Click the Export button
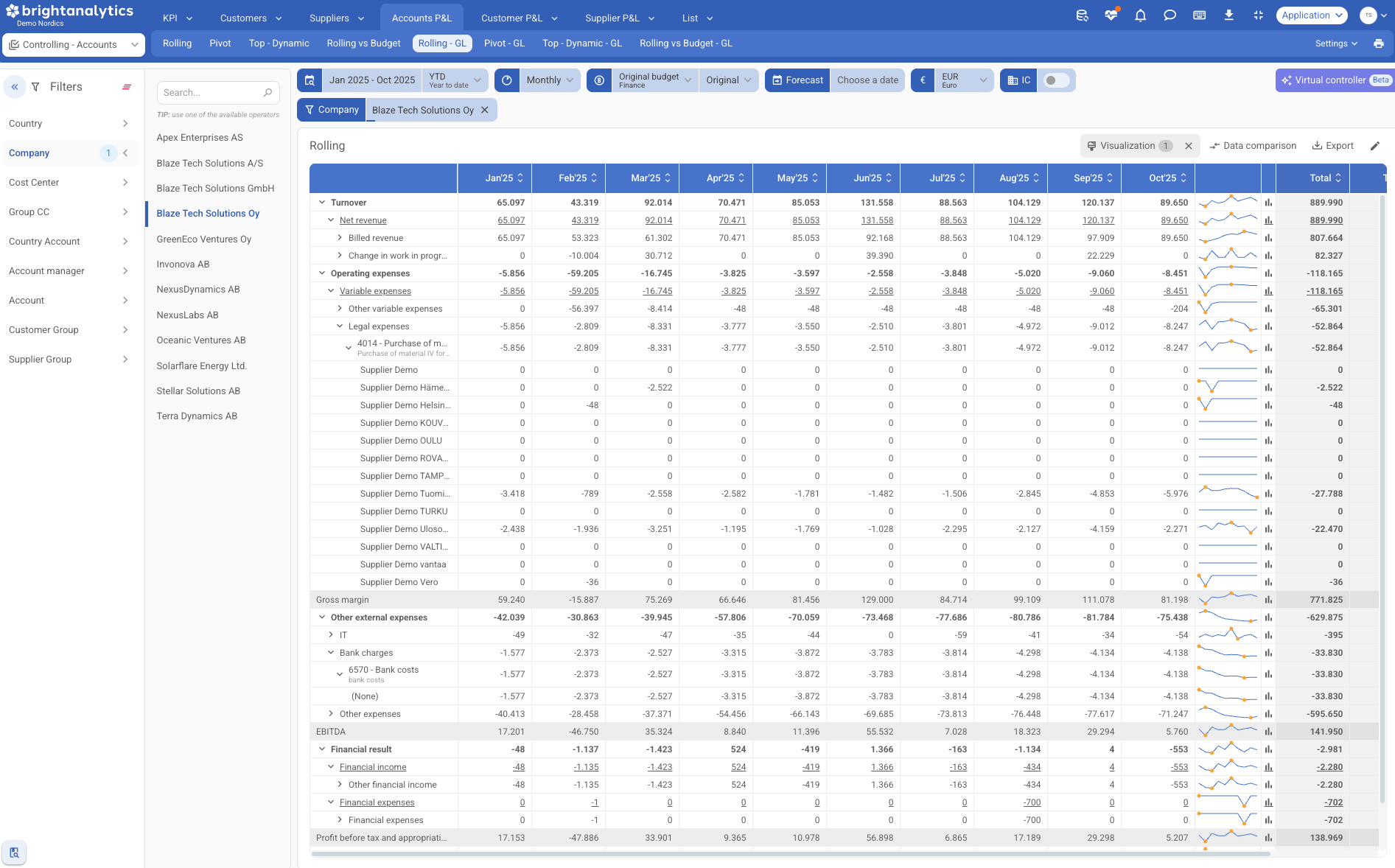The height and width of the screenshot is (868, 1395). click(x=1332, y=146)
